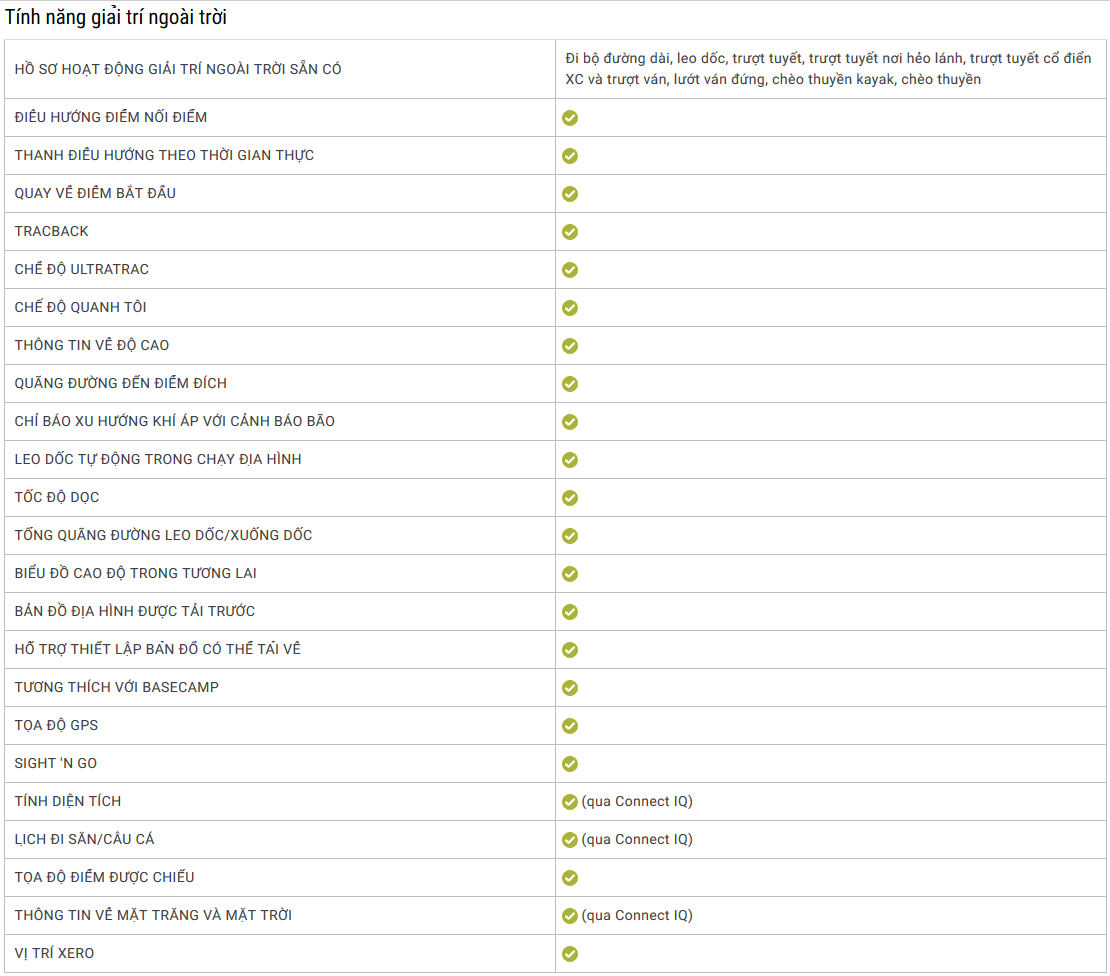Click the checkmark icon for TRACBACK

click(570, 232)
